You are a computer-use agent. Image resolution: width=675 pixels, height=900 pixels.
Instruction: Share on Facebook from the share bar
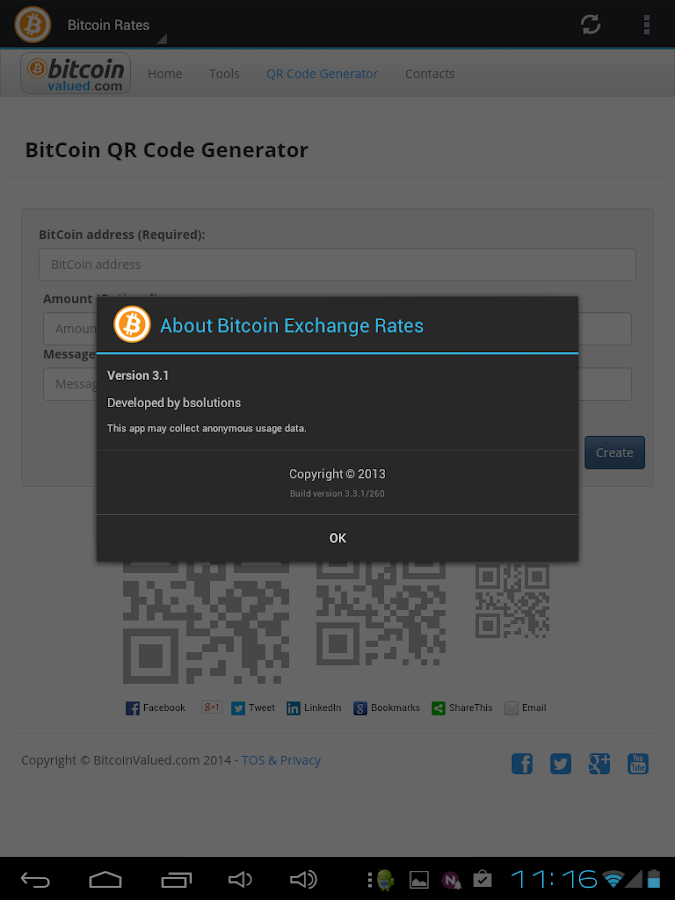[156, 708]
